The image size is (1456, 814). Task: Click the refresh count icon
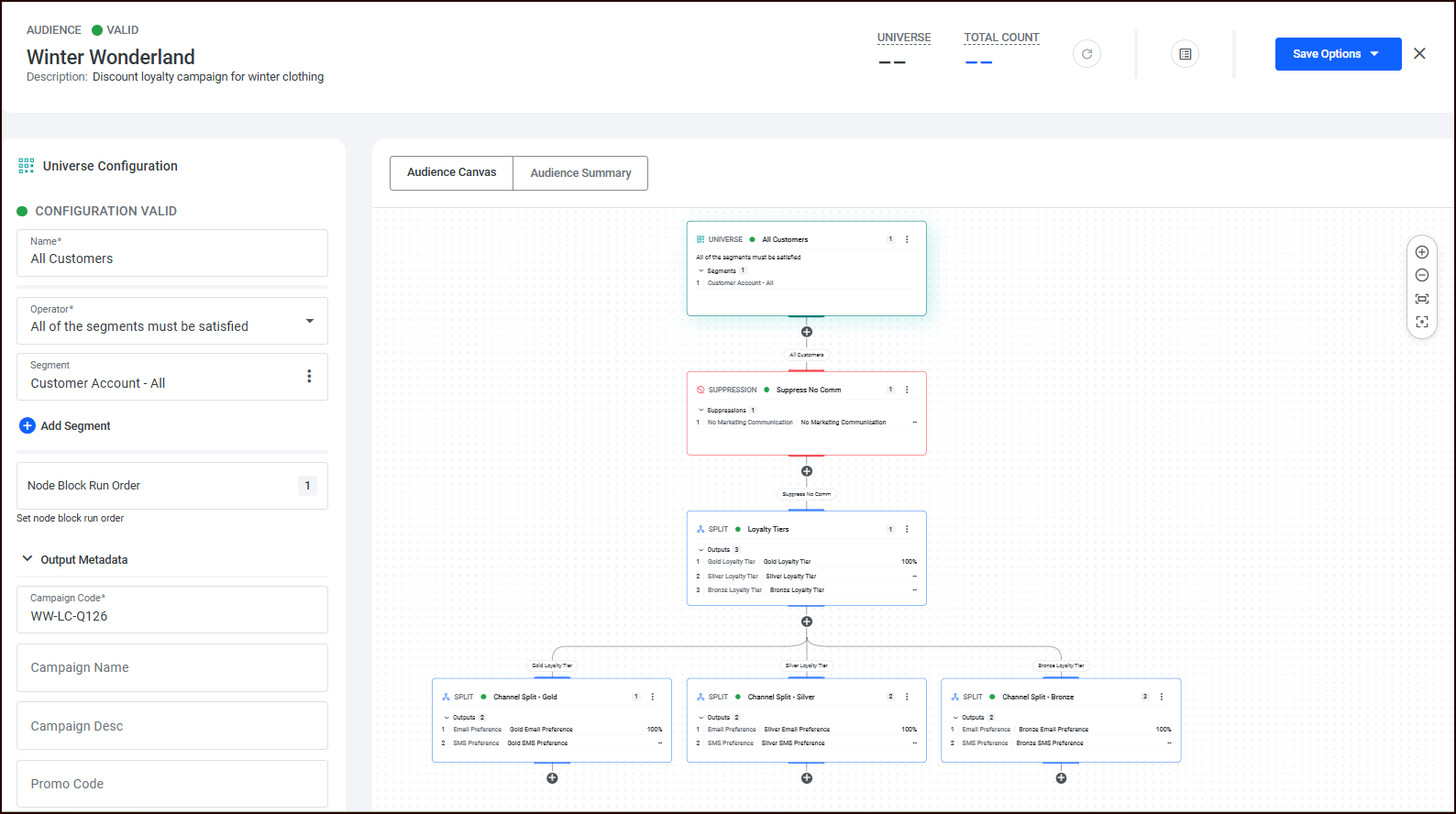coord(1086,54)
